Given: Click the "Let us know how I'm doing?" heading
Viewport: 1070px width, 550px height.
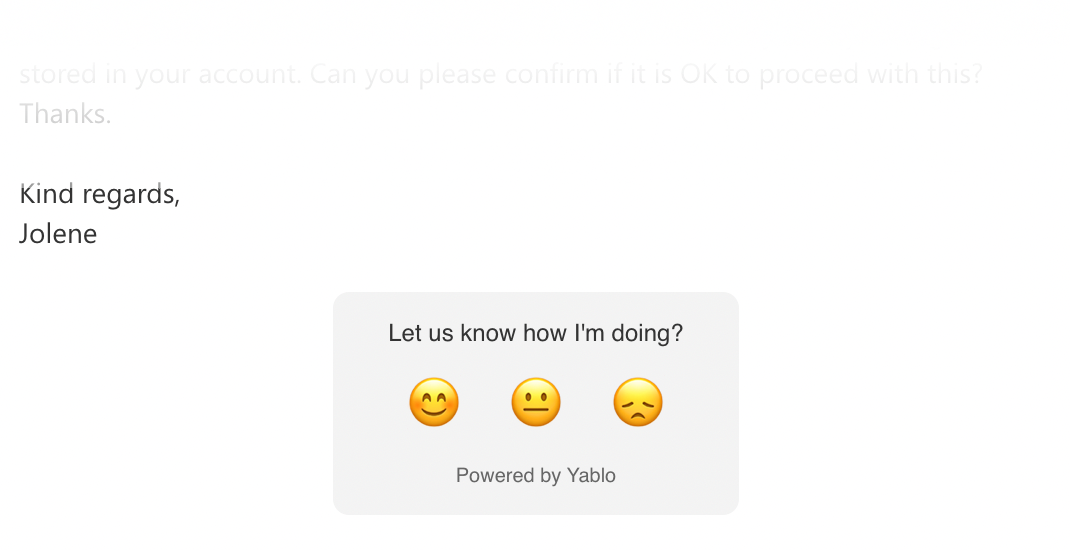Looking at the screenshot, I should pos(535,333).
